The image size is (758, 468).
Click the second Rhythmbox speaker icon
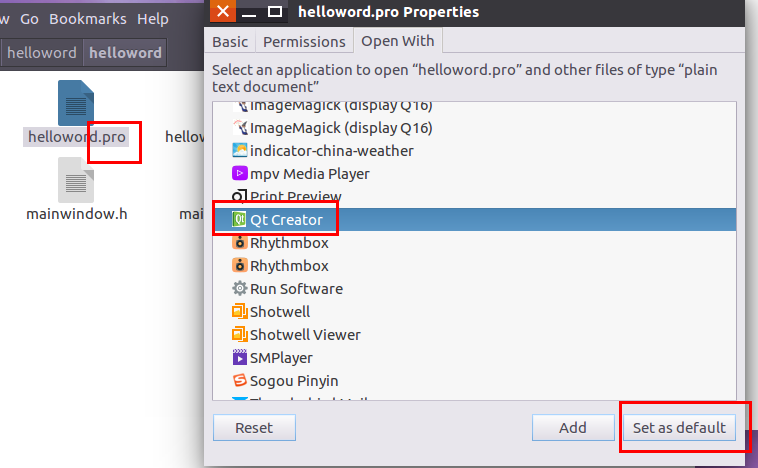pos(239,265)
